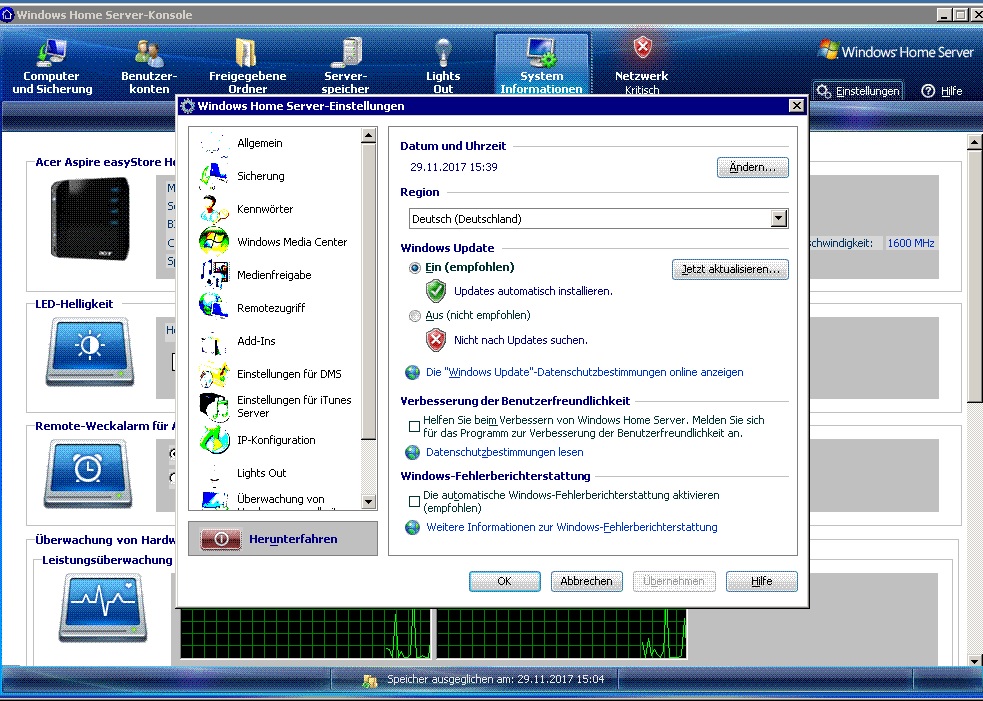983x701 pixels.
Task: Check the Benutzerfreundlichkeit improvement program box
Action: point(414,427)
